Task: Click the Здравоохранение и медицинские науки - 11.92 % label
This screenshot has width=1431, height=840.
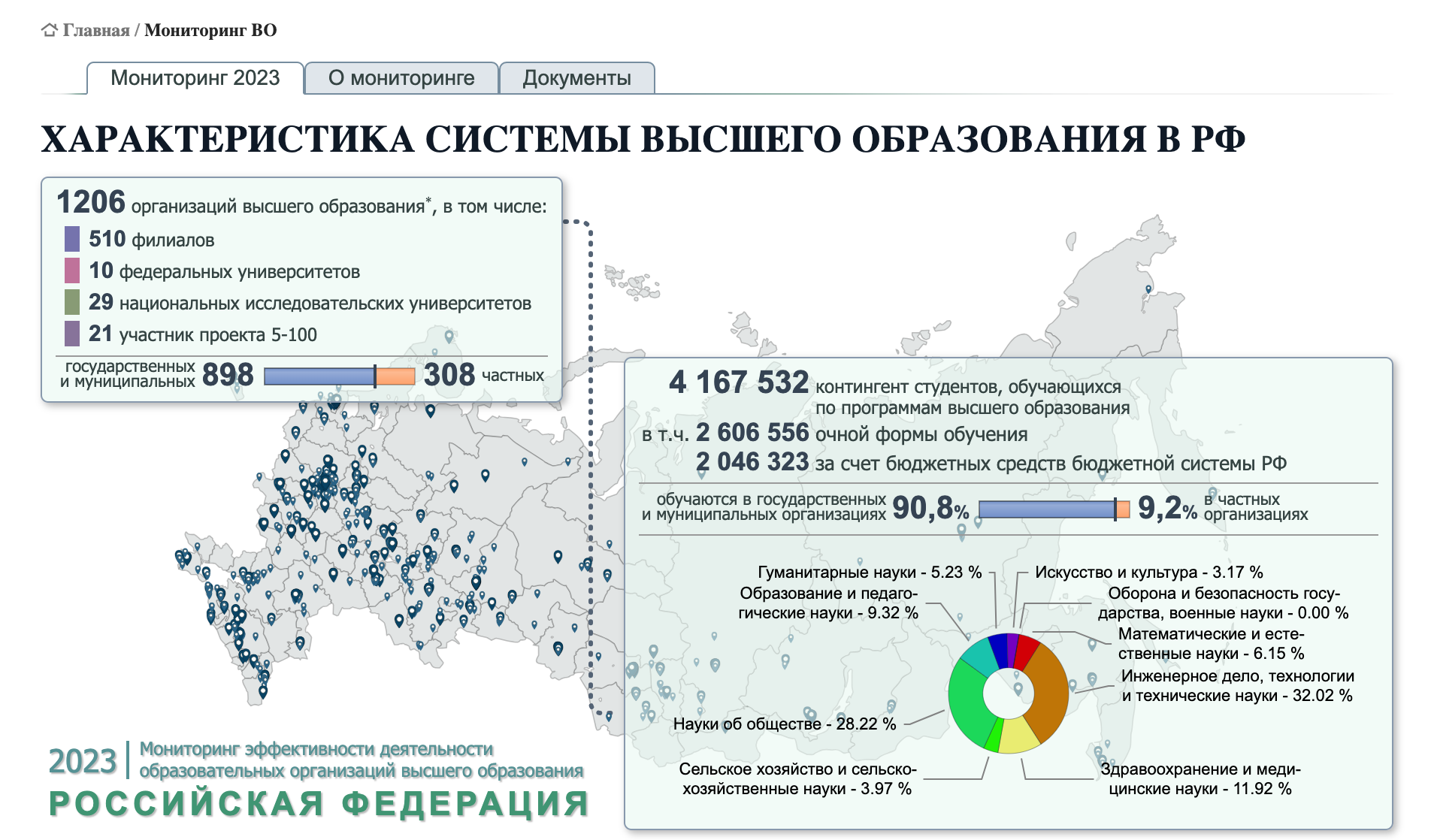Action: point(1200,779)
